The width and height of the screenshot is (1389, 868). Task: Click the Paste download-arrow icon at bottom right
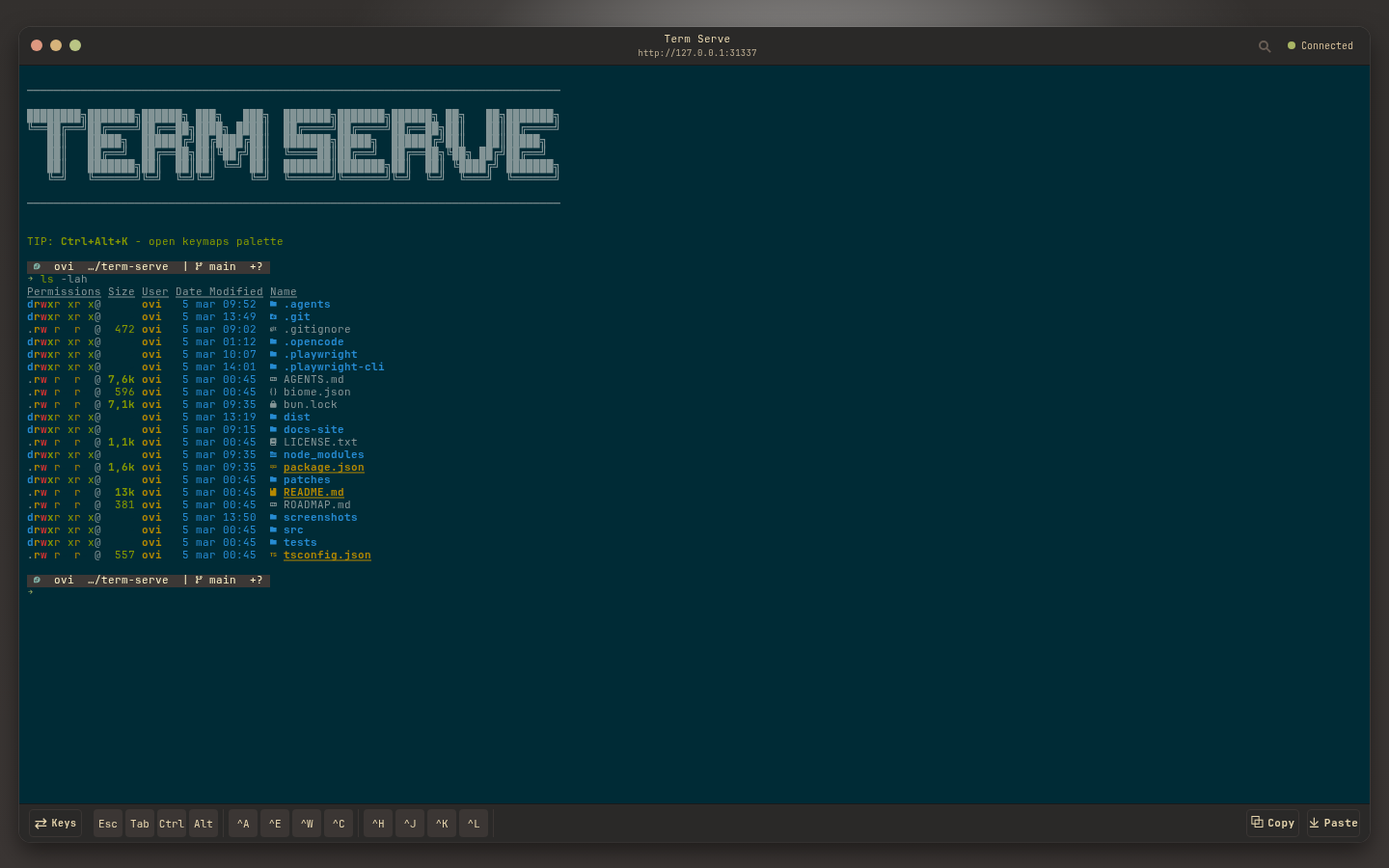[1313, 823]
